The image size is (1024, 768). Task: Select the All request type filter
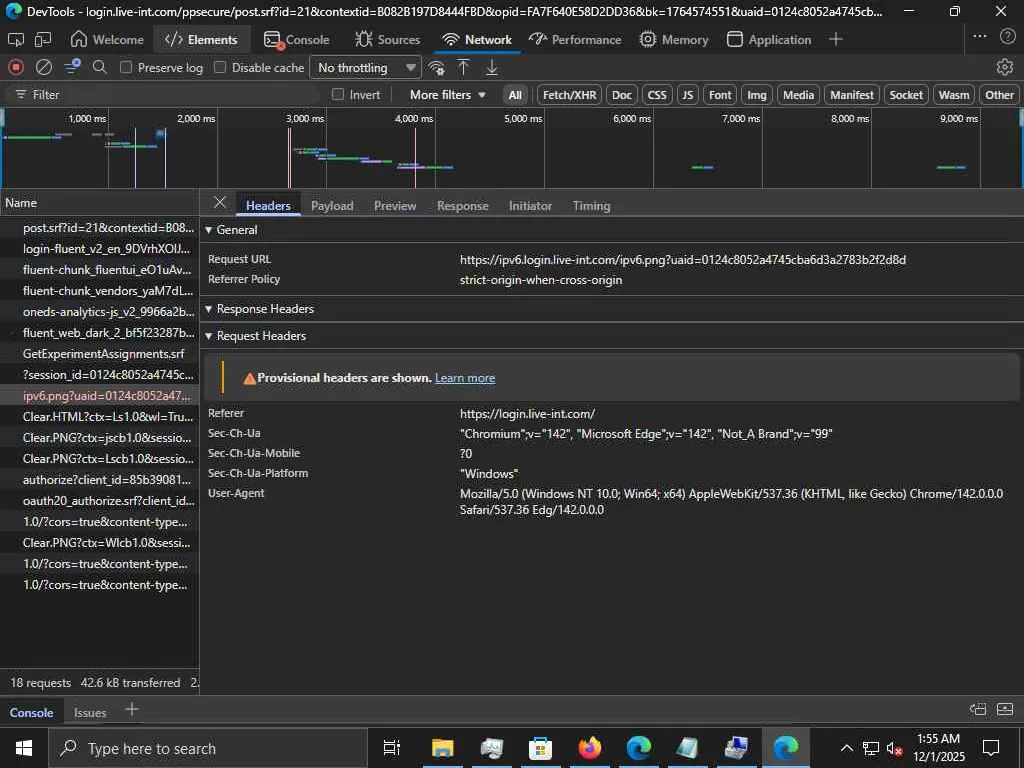click(515, 95)
